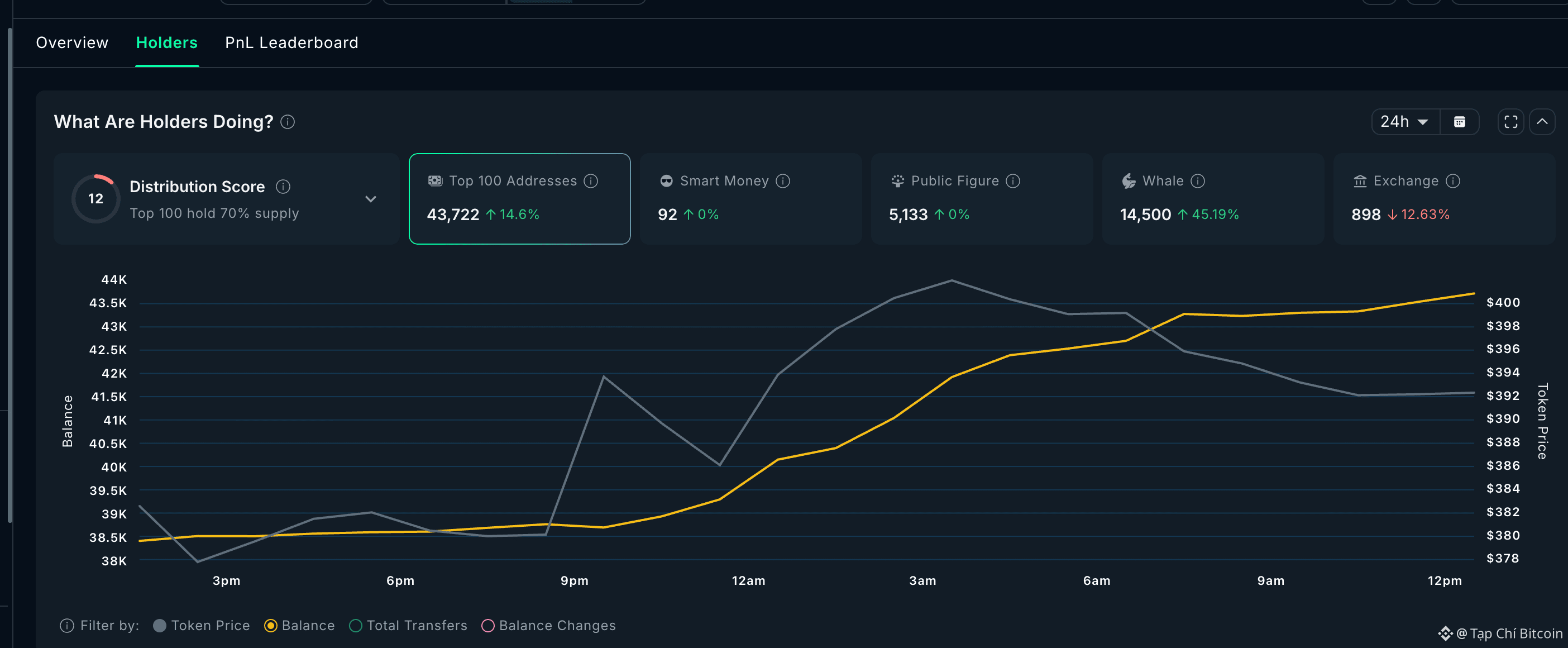The image size is (1568, 648).
Task: Open the calendar date picker icon
Action: click(x=1459, y=122)
